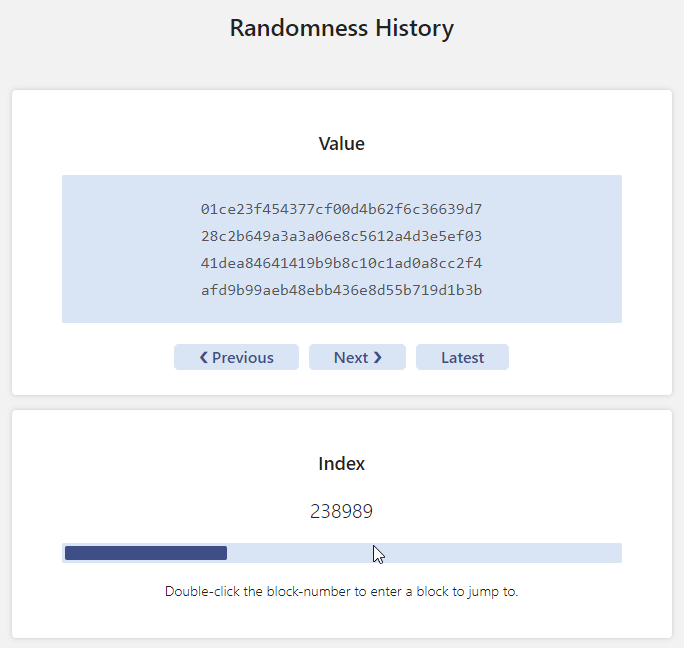Click the left chevron icon on Previous
The image size is (684, 648).
click(x=204, y=358)
